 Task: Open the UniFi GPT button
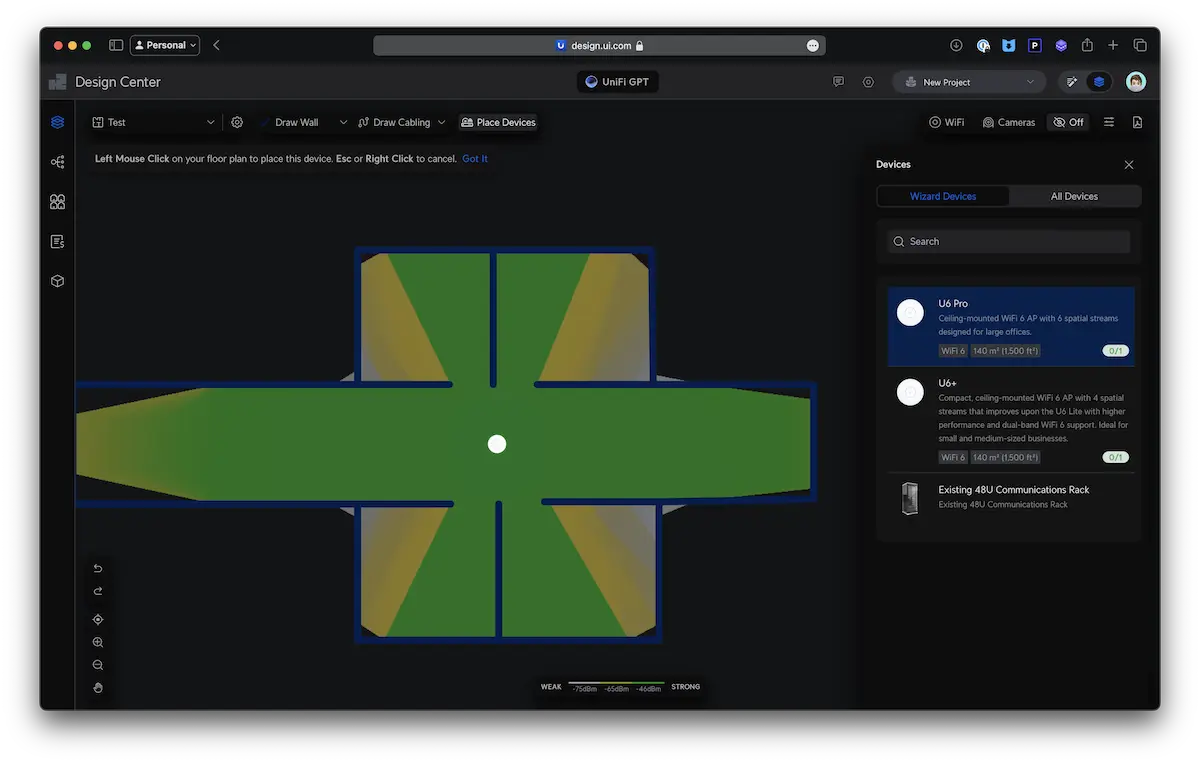click(x=618, y=82)
